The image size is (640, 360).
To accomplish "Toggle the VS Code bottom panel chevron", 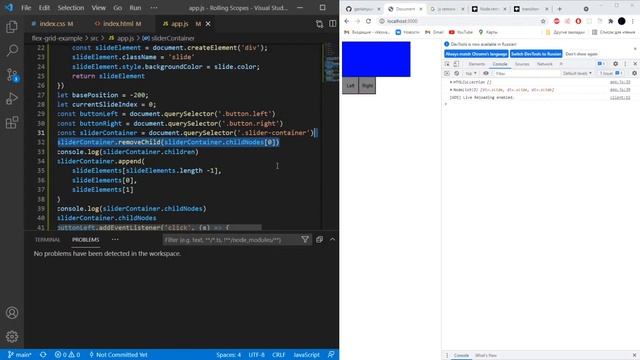I will 333,240.
